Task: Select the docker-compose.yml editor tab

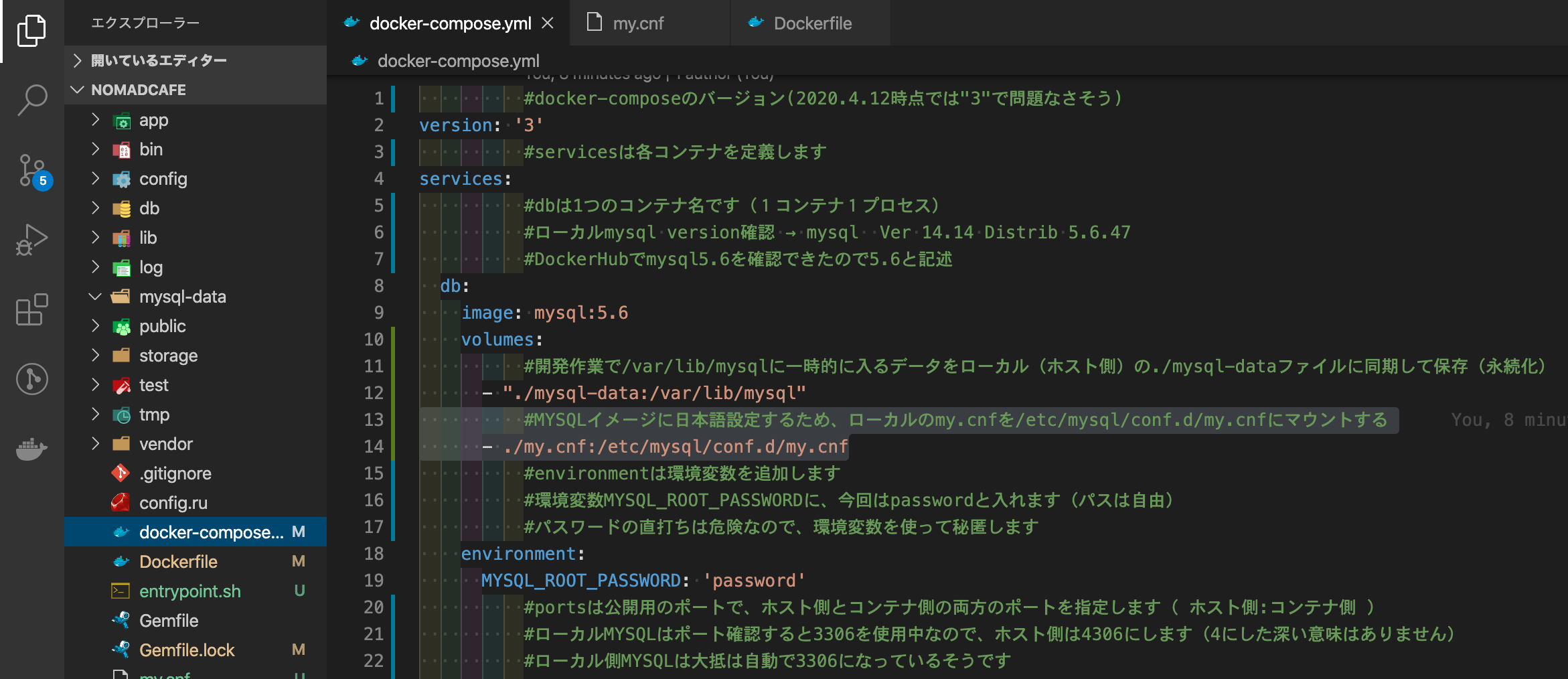Action: (449, 23)
